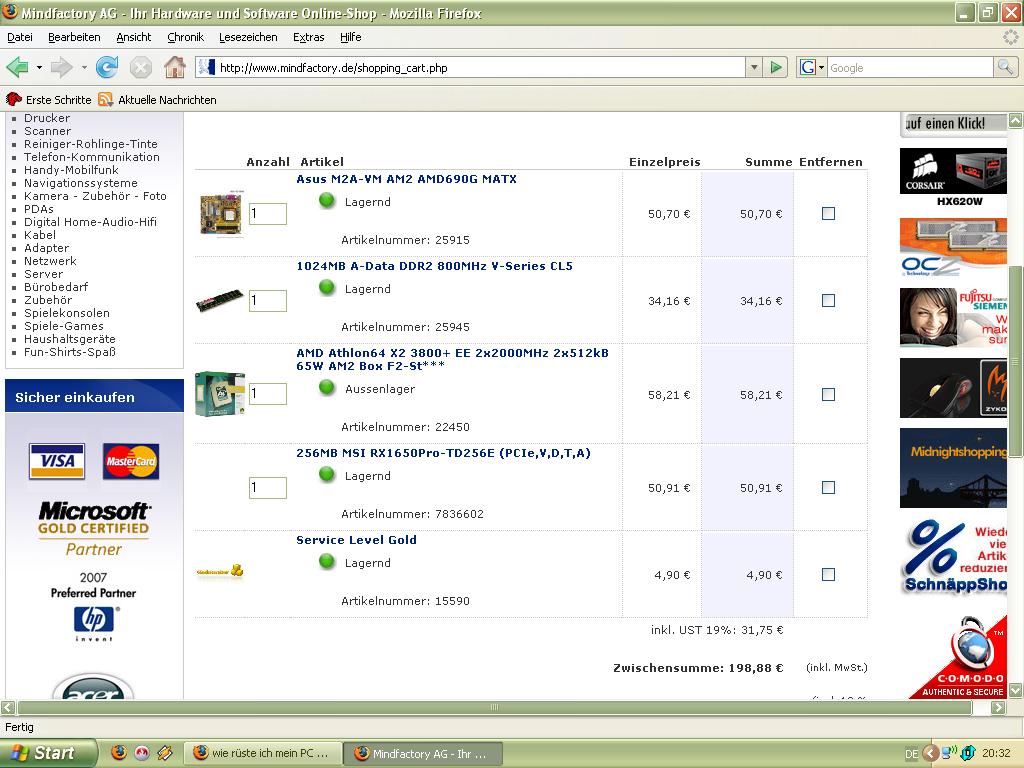
Task: Click the URL address field
Action: point(480,67)
